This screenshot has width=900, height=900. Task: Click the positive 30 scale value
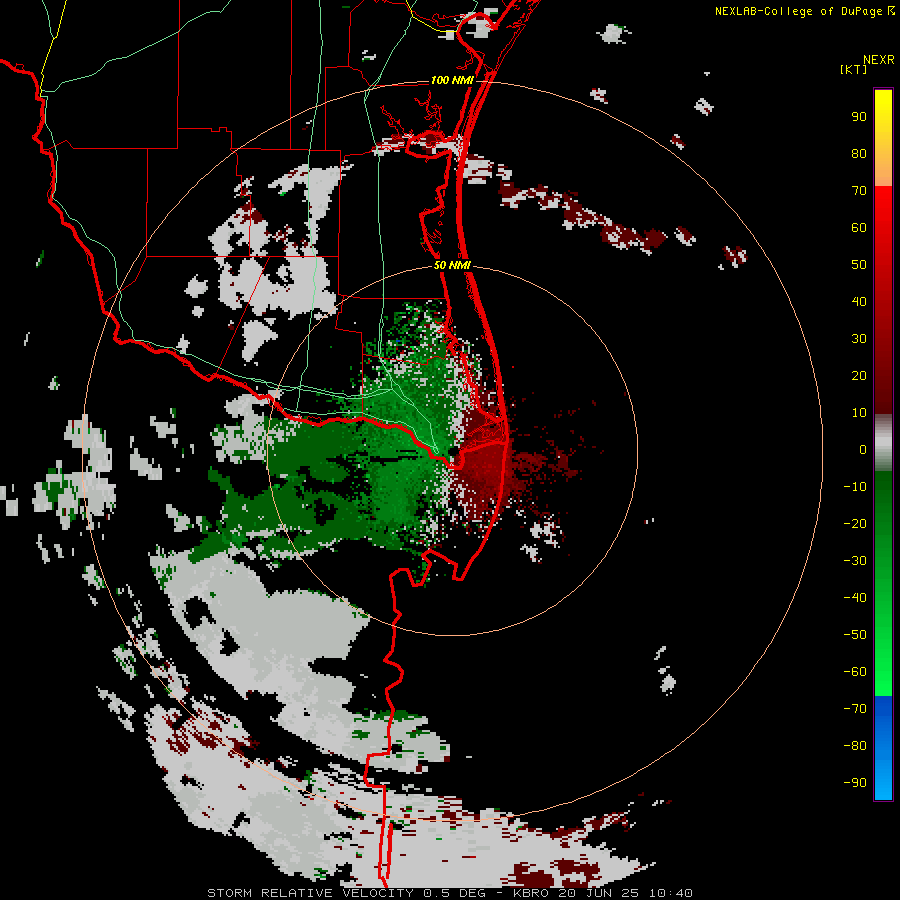[859, 339]
